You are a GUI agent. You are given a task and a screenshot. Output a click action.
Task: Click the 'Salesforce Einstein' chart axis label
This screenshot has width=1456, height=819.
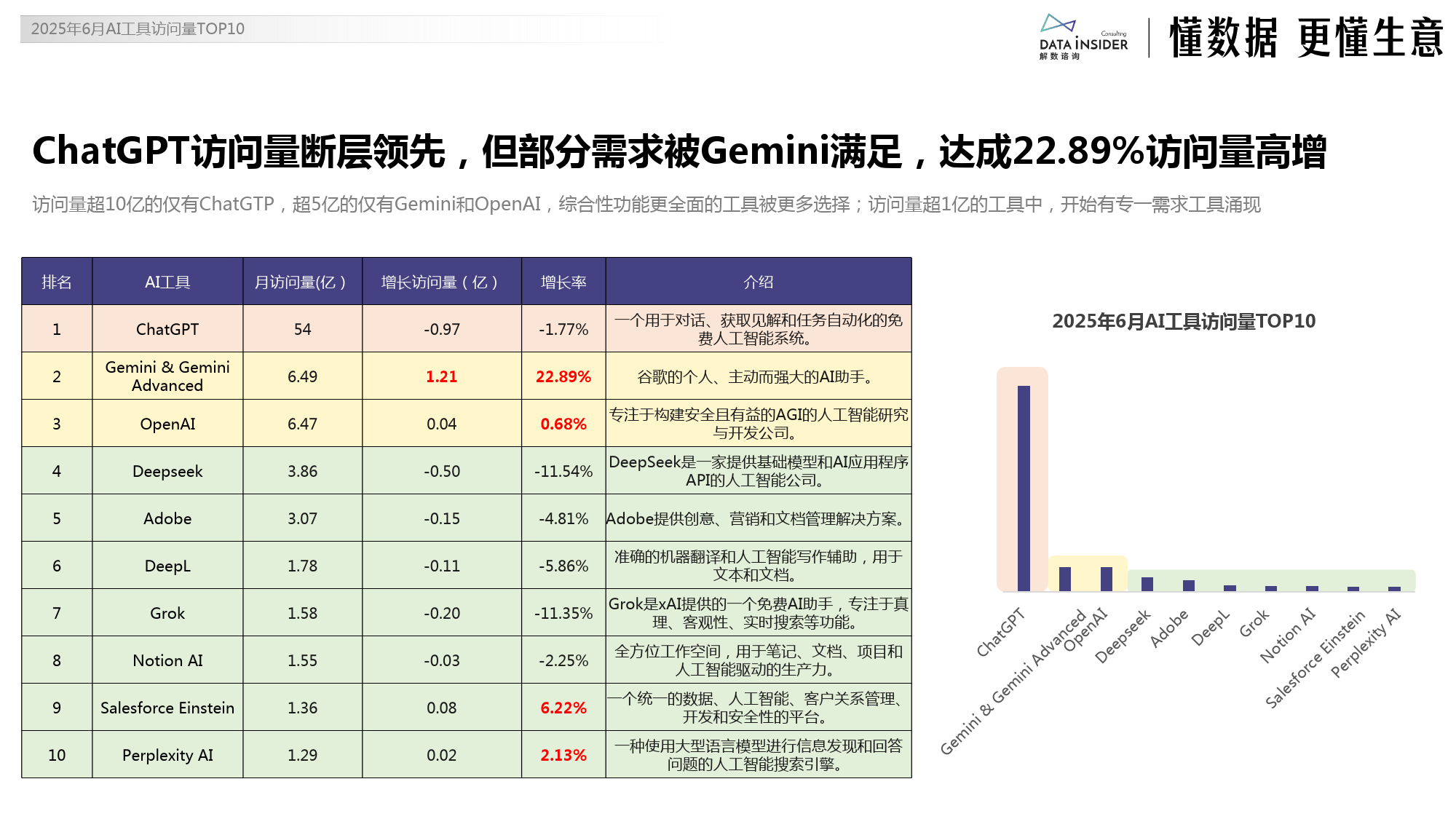(1315, 660)
